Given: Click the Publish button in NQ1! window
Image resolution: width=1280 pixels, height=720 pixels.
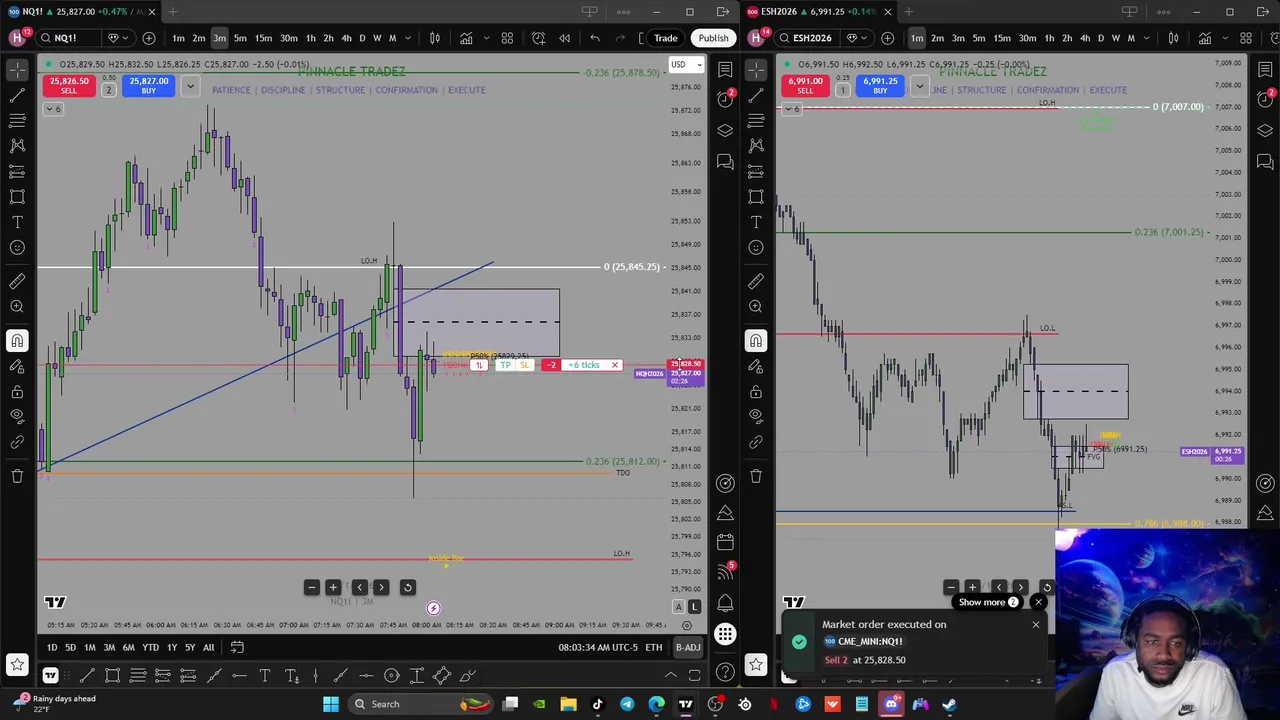Looking at the screenshot, I should [713, 38].
